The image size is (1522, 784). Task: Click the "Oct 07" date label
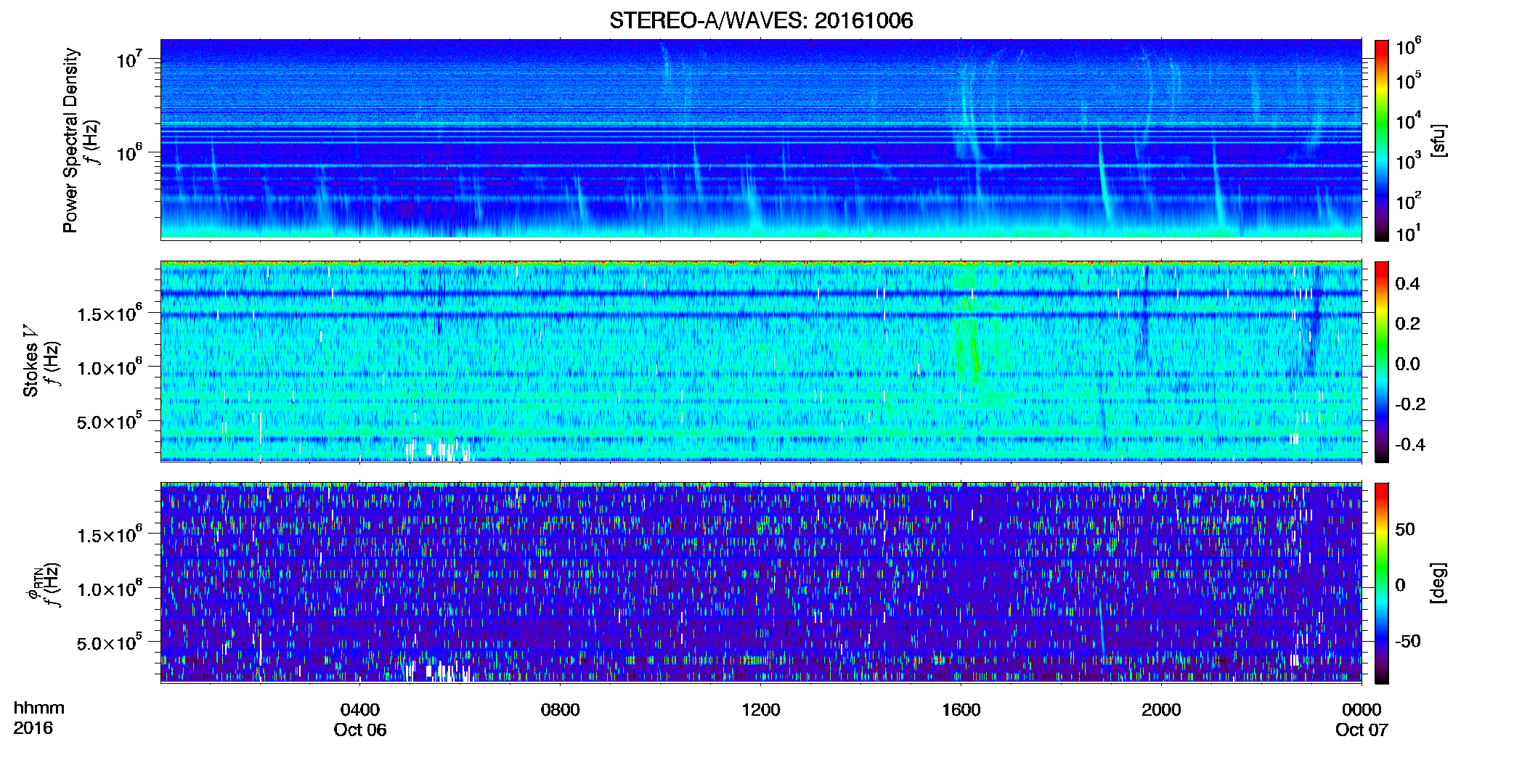[x=1362, y=730]
